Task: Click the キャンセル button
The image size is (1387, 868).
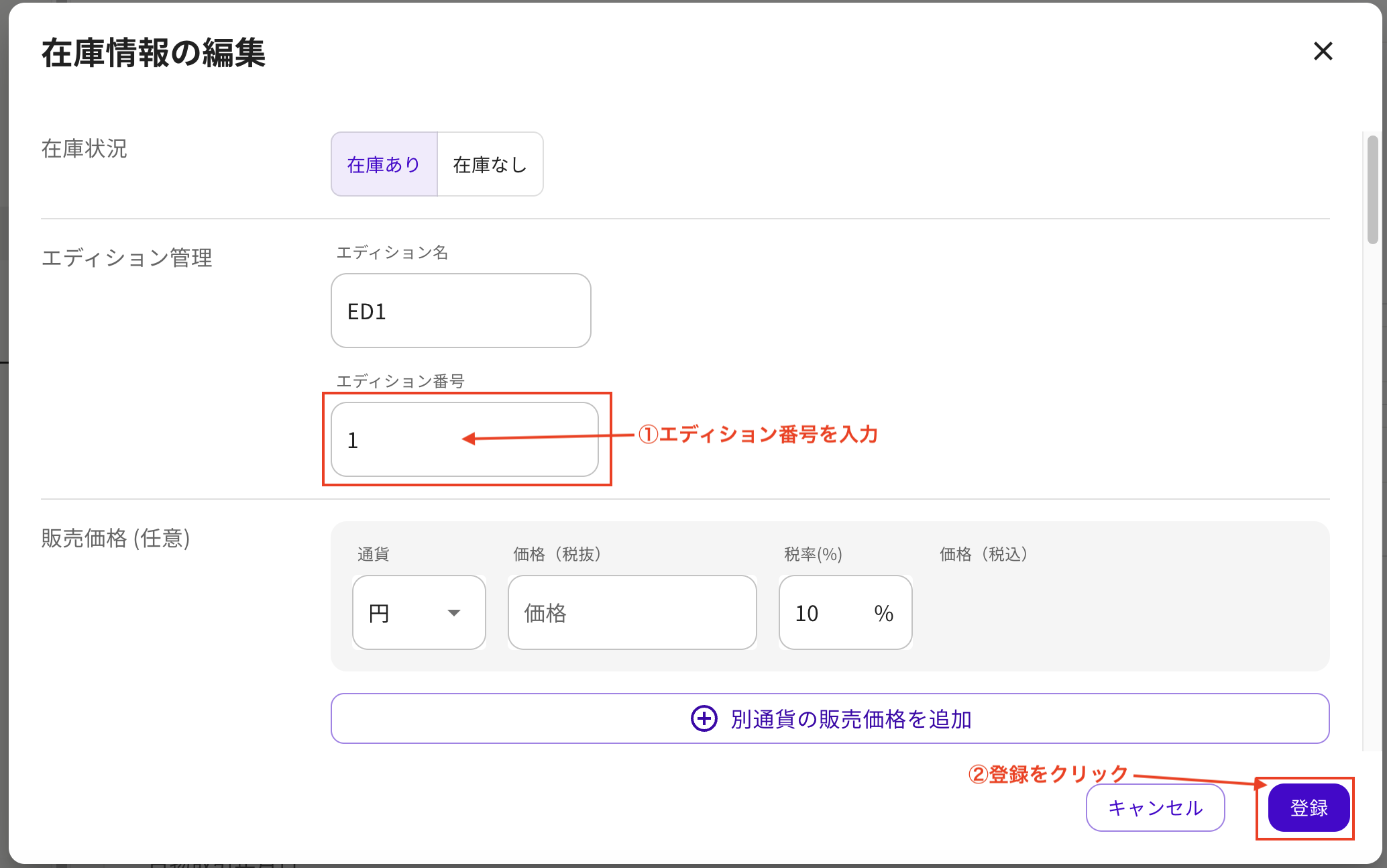Action: tap(1155, 808)
